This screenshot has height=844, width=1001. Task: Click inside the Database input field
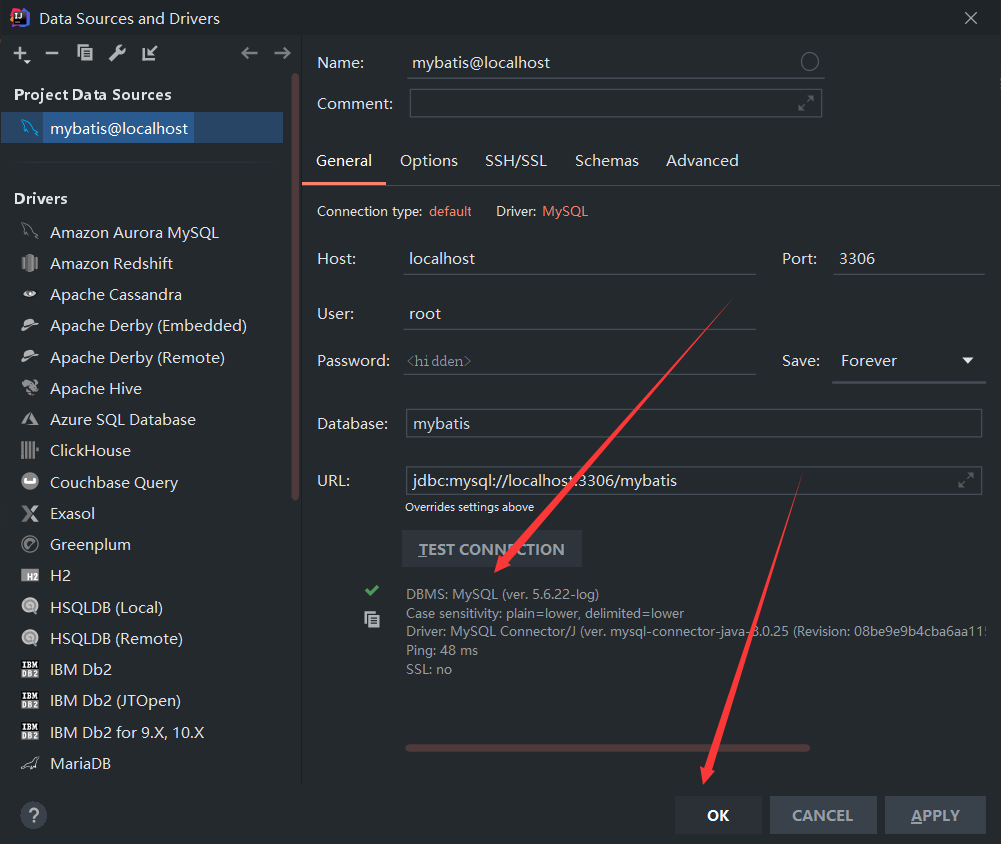(x=600, y=423)
